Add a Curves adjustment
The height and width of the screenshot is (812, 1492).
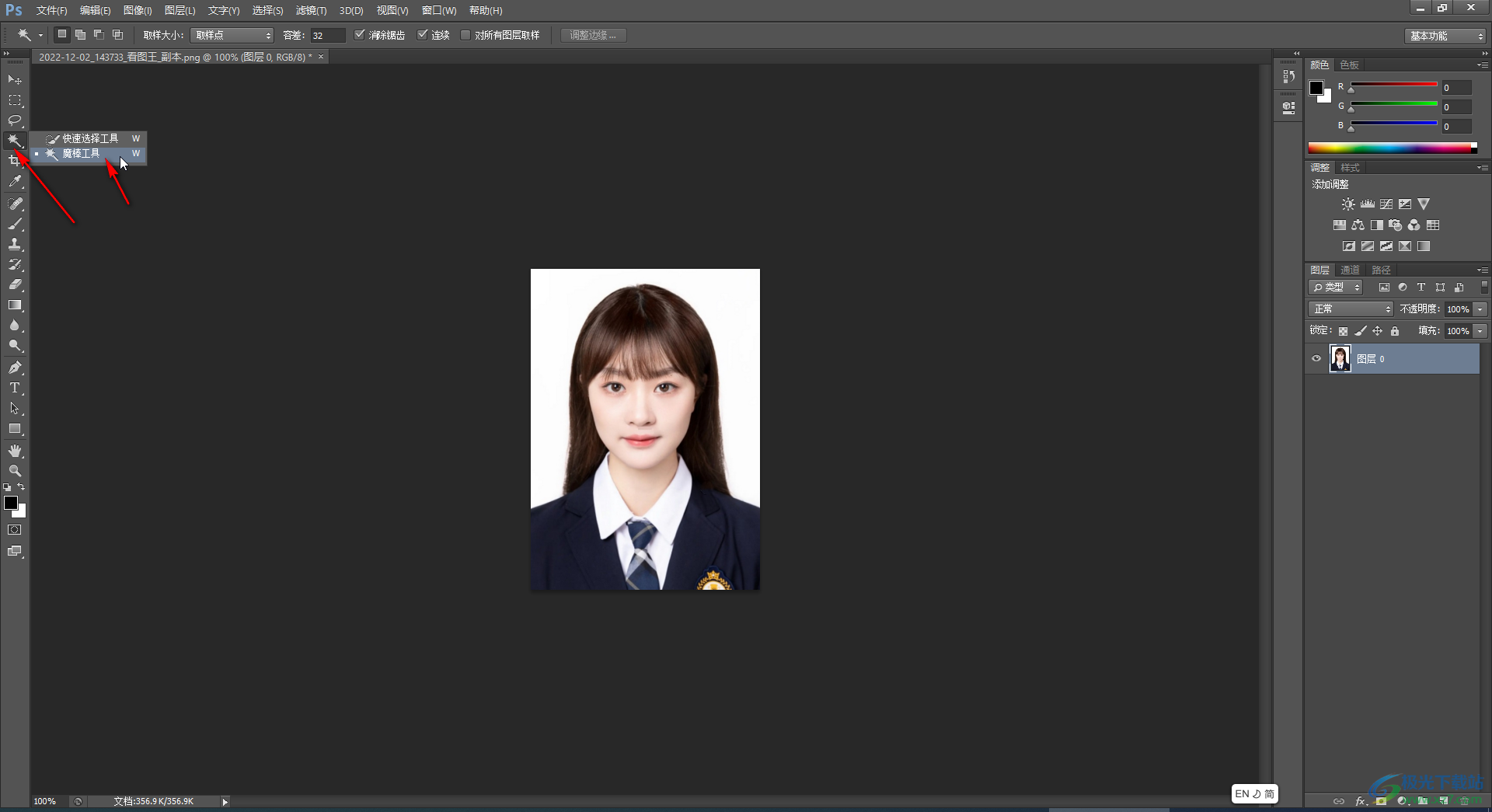point(1386,204)
